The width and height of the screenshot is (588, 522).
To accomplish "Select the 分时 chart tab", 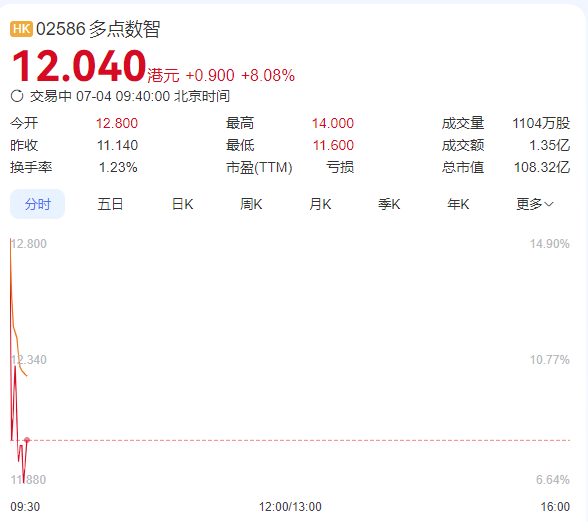I will point(38,204).
